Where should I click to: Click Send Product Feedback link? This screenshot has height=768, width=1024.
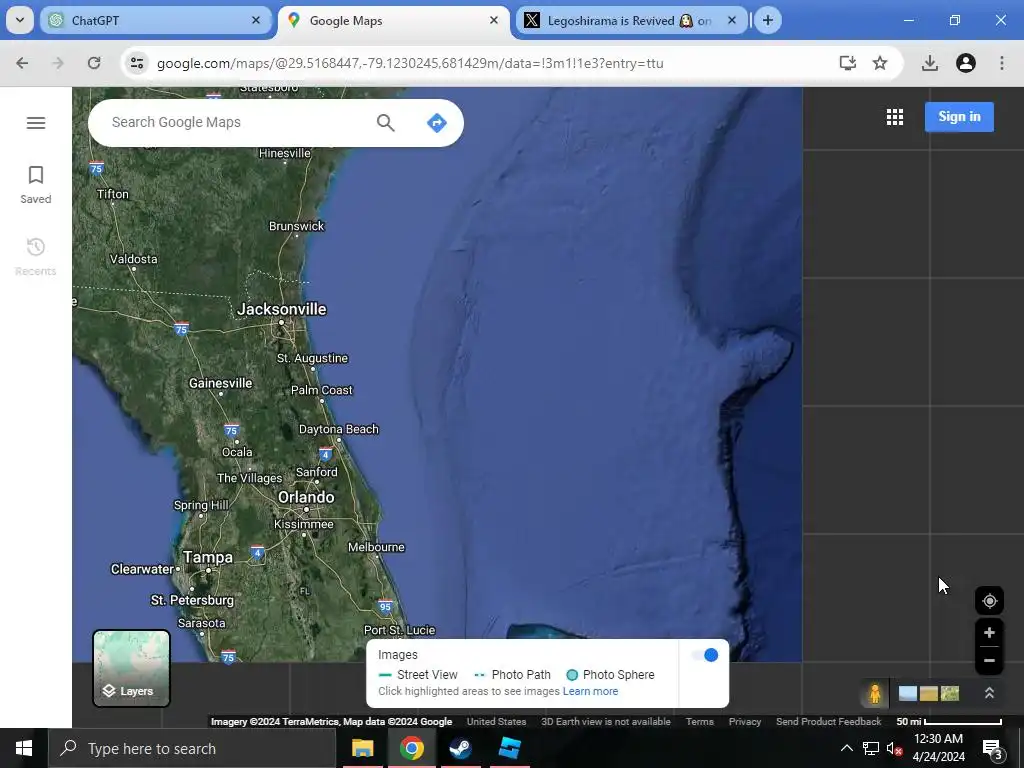pos(829,722)
